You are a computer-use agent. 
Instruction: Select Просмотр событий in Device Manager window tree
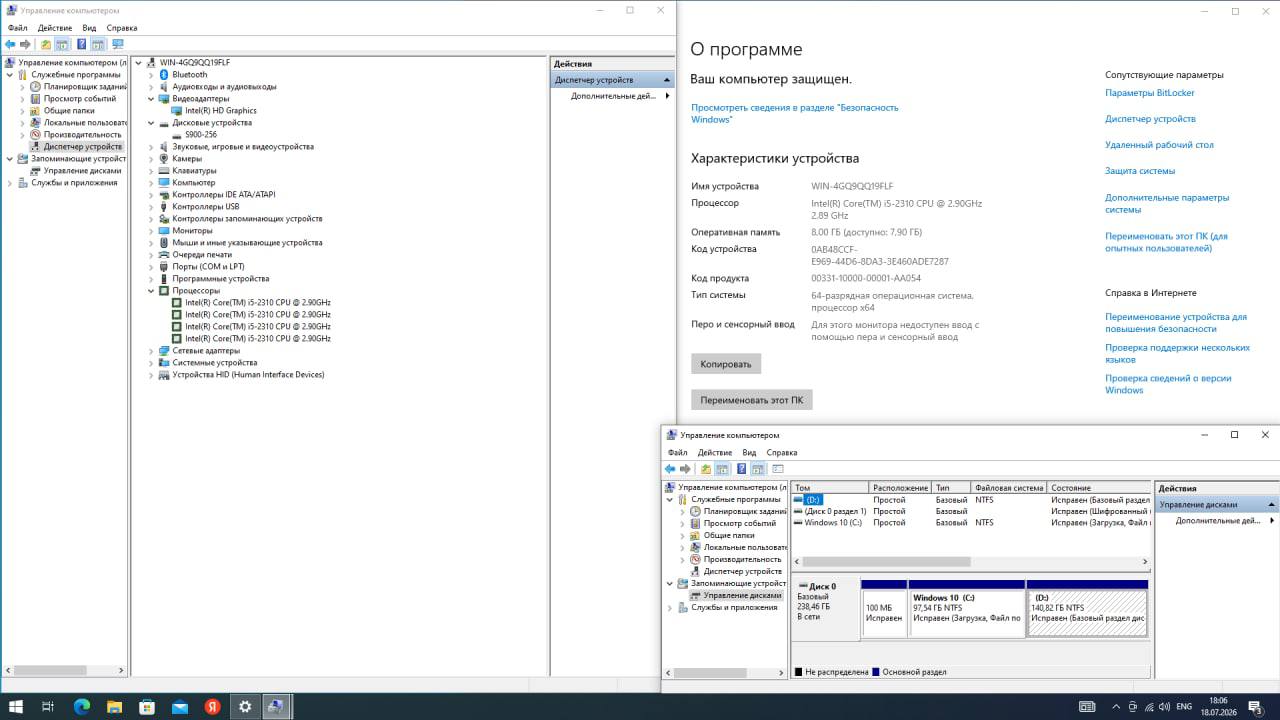(79, 99)
